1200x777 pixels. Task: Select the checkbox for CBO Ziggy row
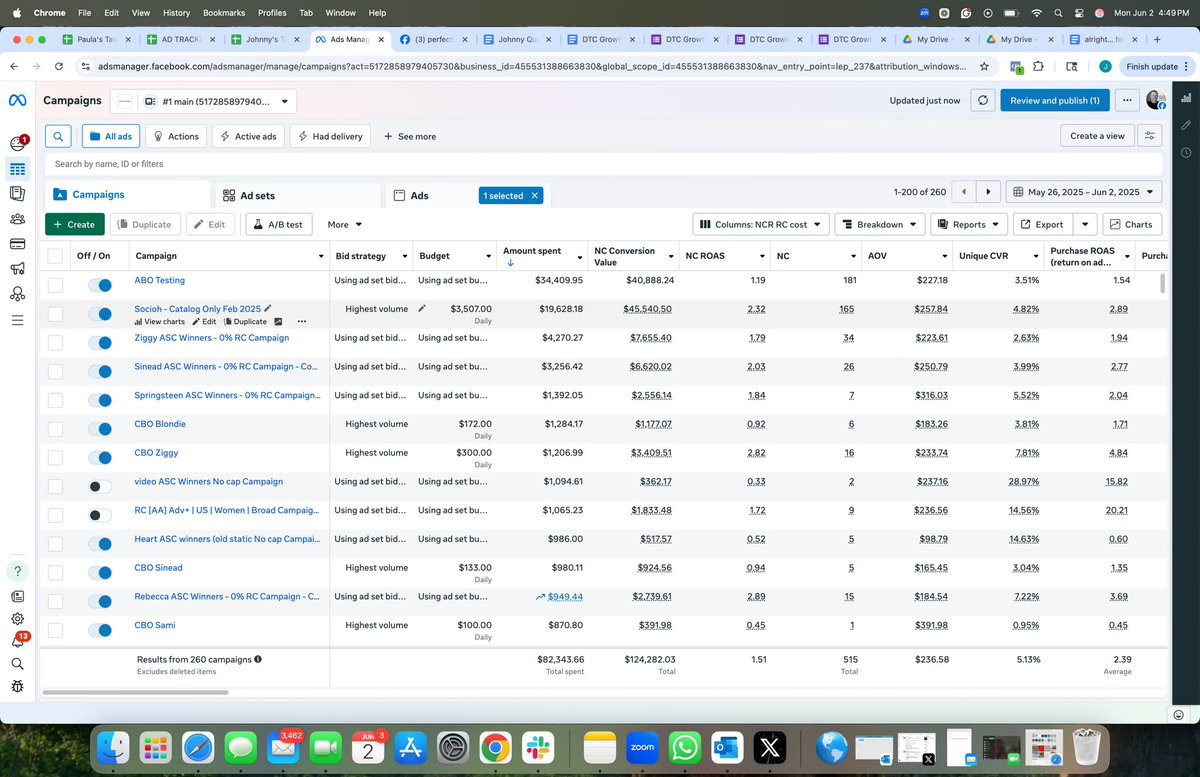[x=55, y=458]
